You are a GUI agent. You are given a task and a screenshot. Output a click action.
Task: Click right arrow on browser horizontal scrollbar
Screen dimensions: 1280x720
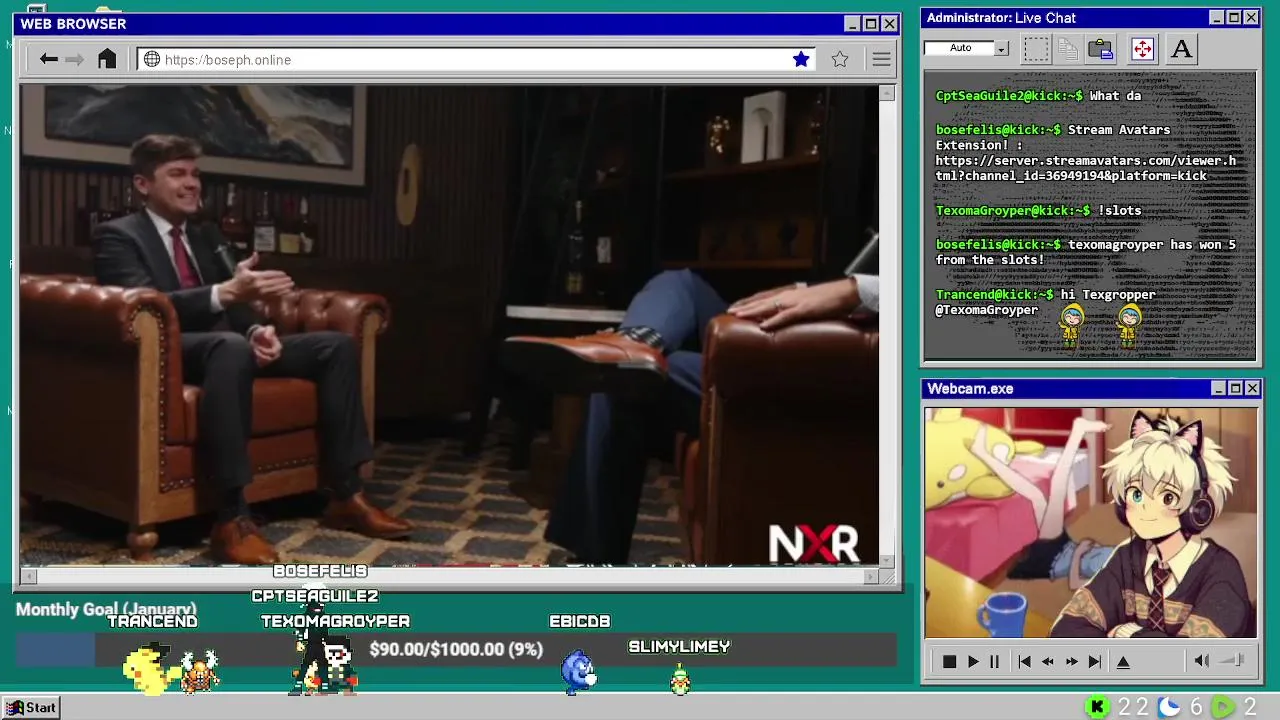click(x=871, y=576)
